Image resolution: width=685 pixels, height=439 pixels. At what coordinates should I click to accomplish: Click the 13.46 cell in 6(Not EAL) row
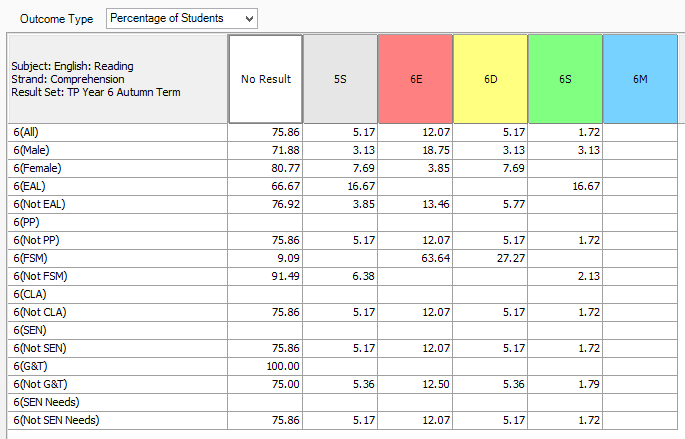point(415,204)
